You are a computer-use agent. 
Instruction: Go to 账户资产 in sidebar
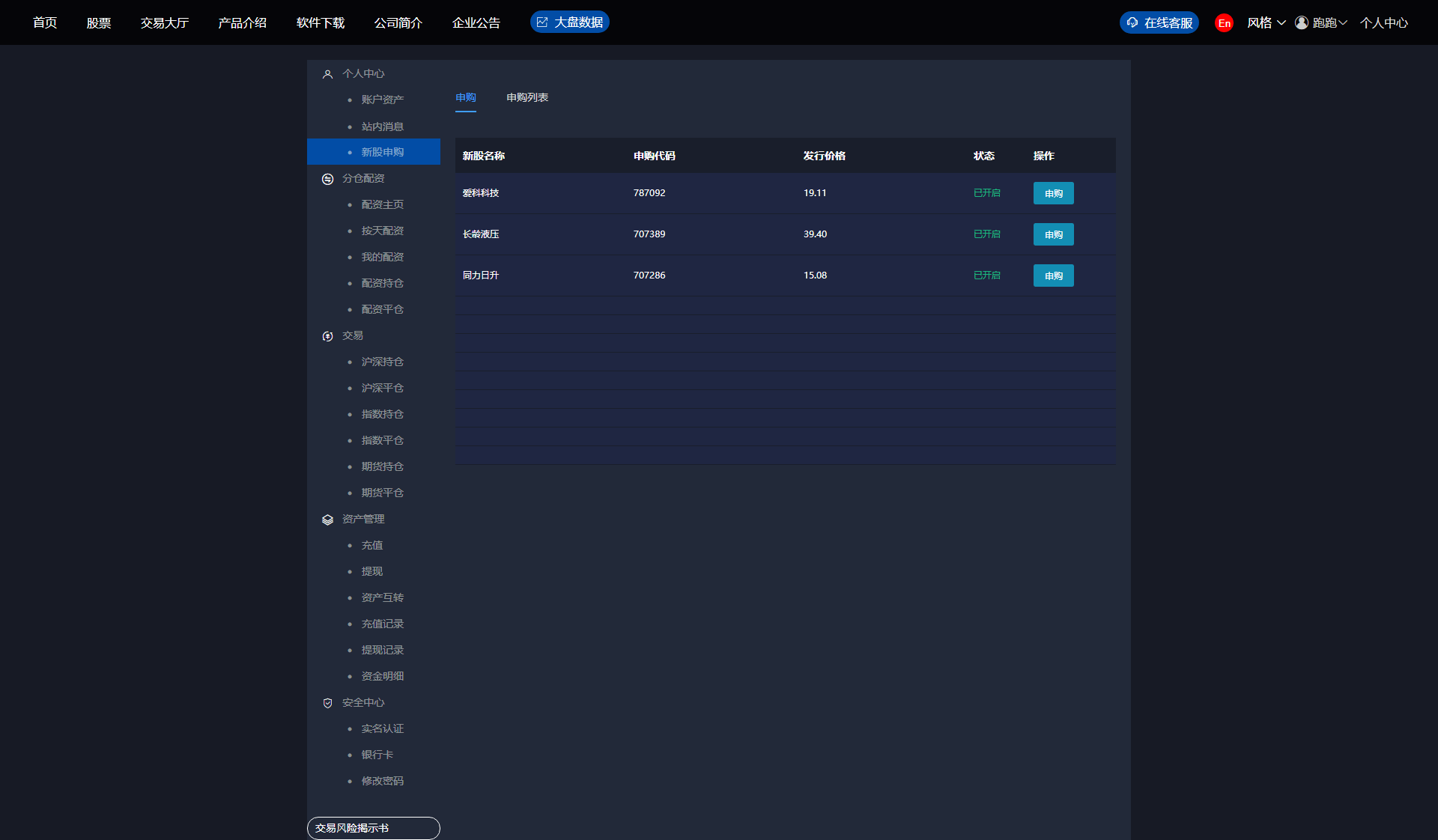[x=382, y=100]
